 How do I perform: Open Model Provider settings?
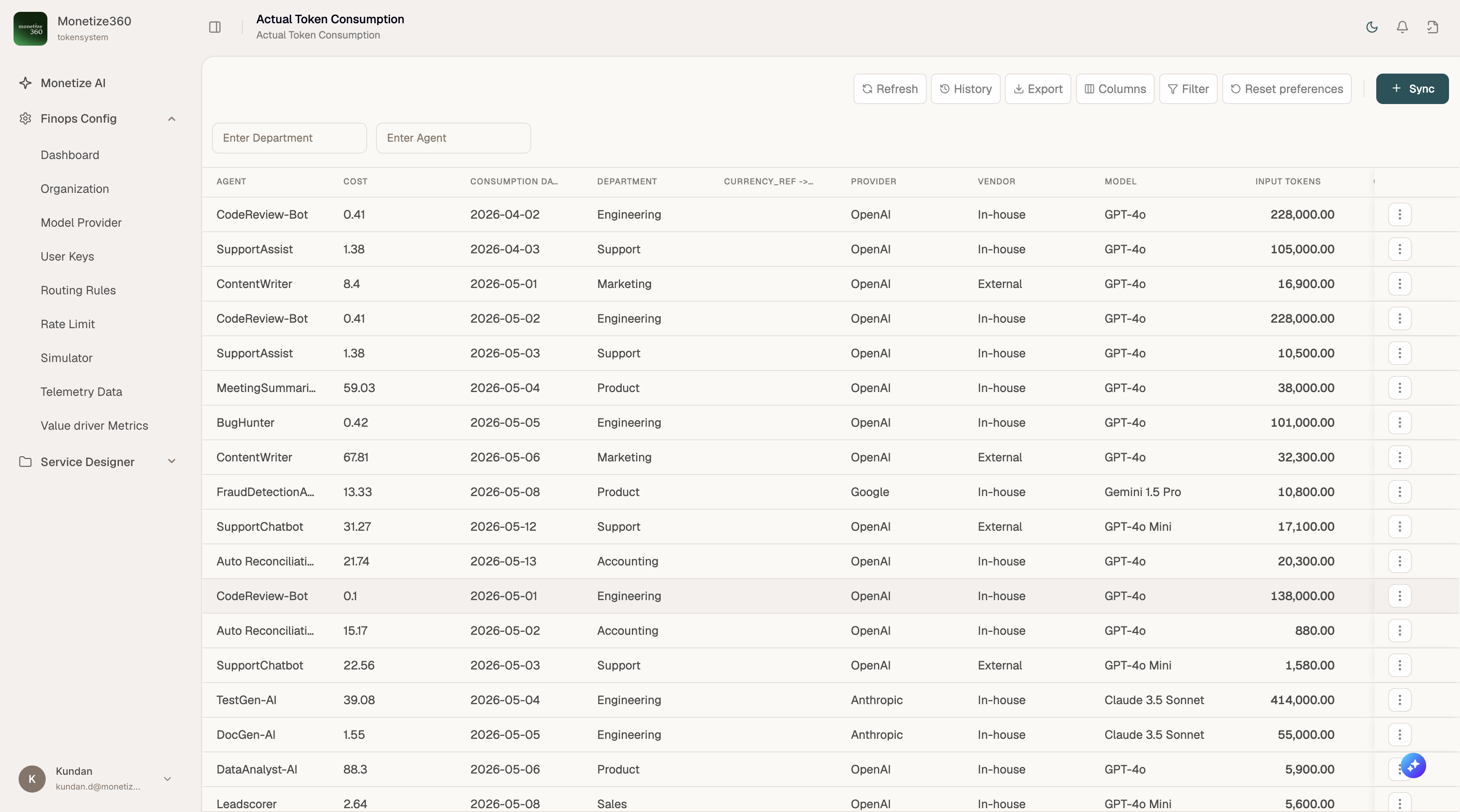[x=81, y=223]
